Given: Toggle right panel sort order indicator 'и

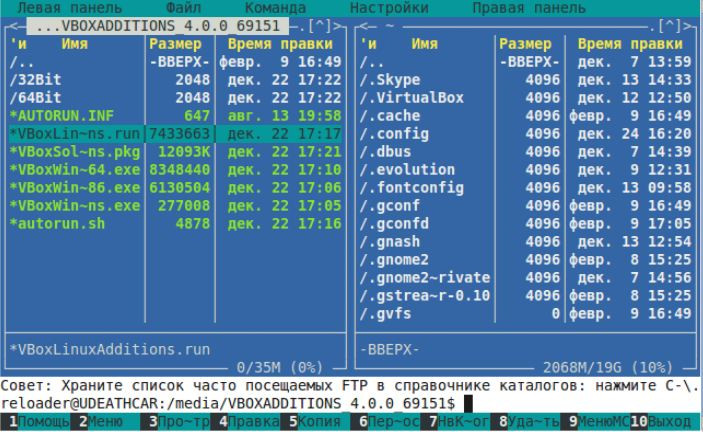Looking at the screenshot, I should click(368, 44).
